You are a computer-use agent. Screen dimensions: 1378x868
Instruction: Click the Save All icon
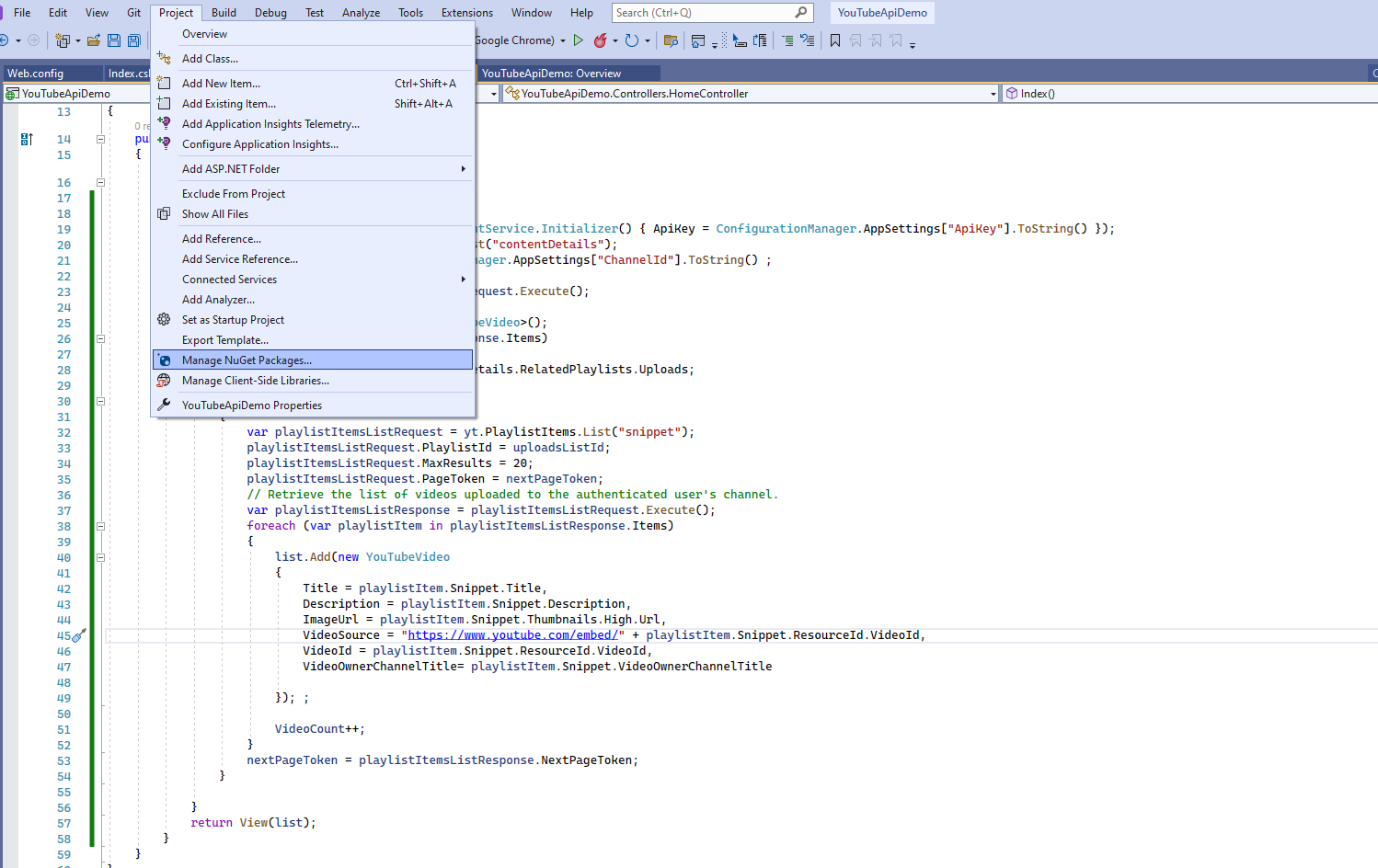[134, 40]
